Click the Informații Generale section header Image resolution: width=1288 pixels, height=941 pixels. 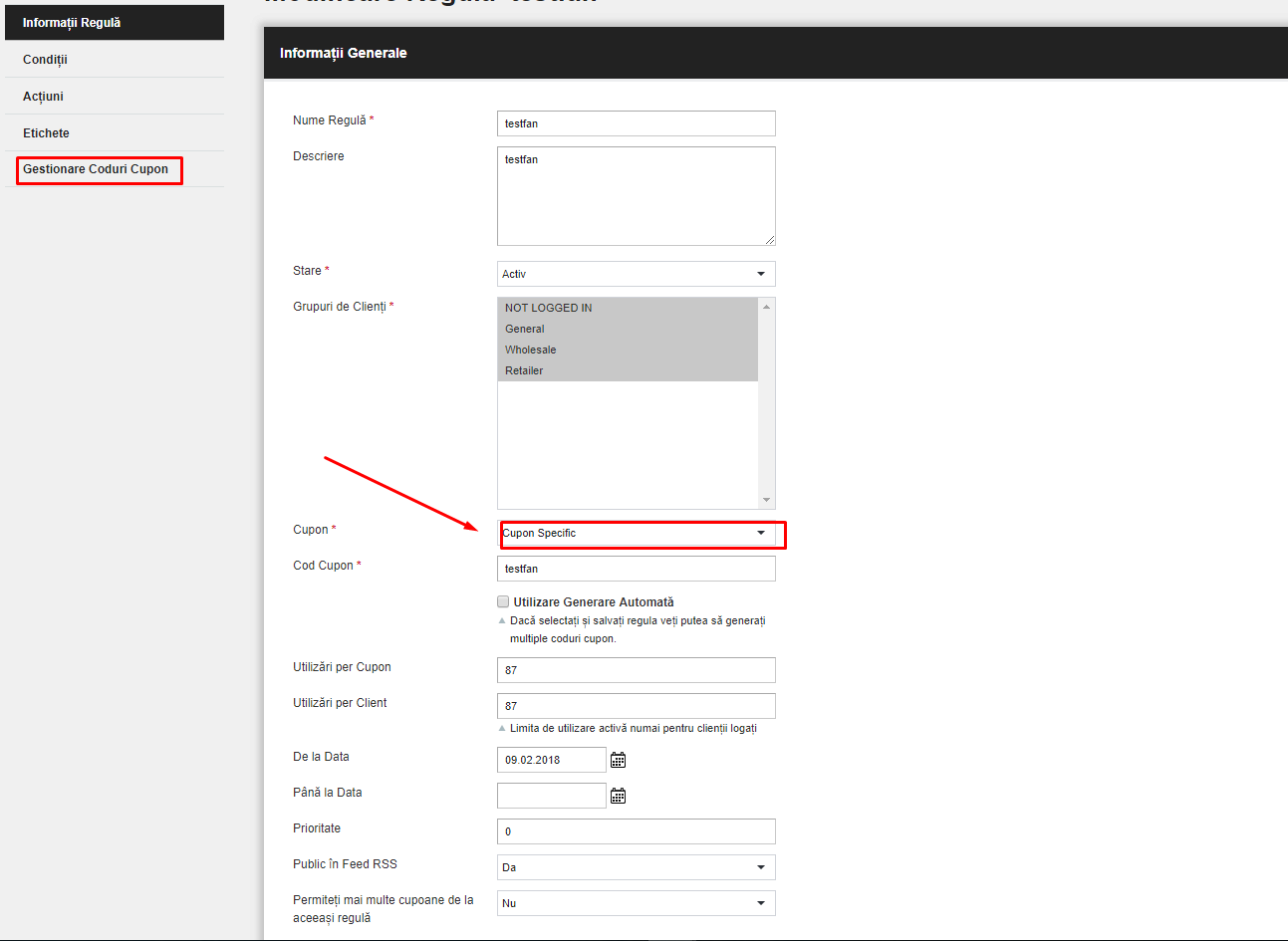click(x=776, y=53)
